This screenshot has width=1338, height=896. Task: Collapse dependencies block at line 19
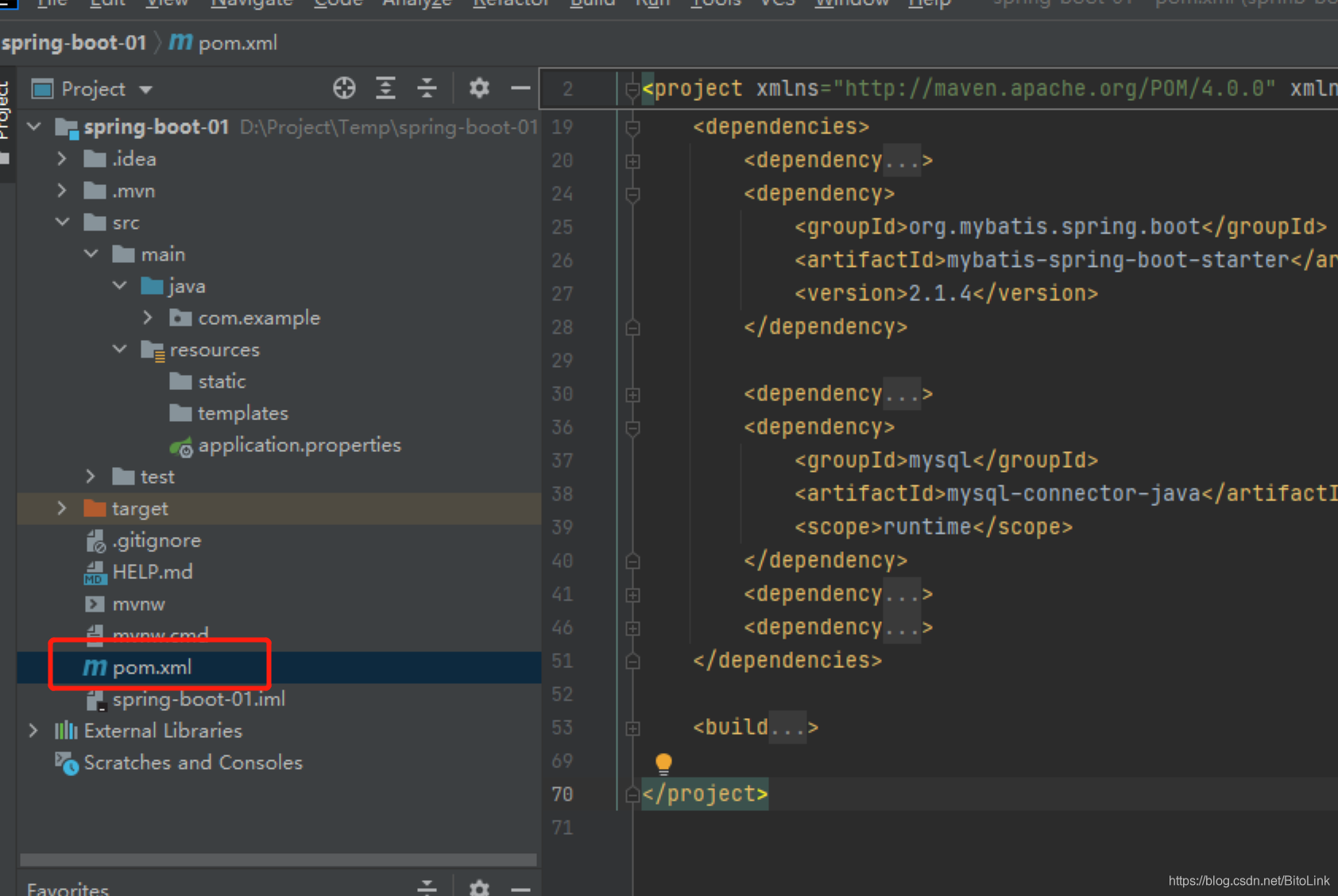click(632, 127)
